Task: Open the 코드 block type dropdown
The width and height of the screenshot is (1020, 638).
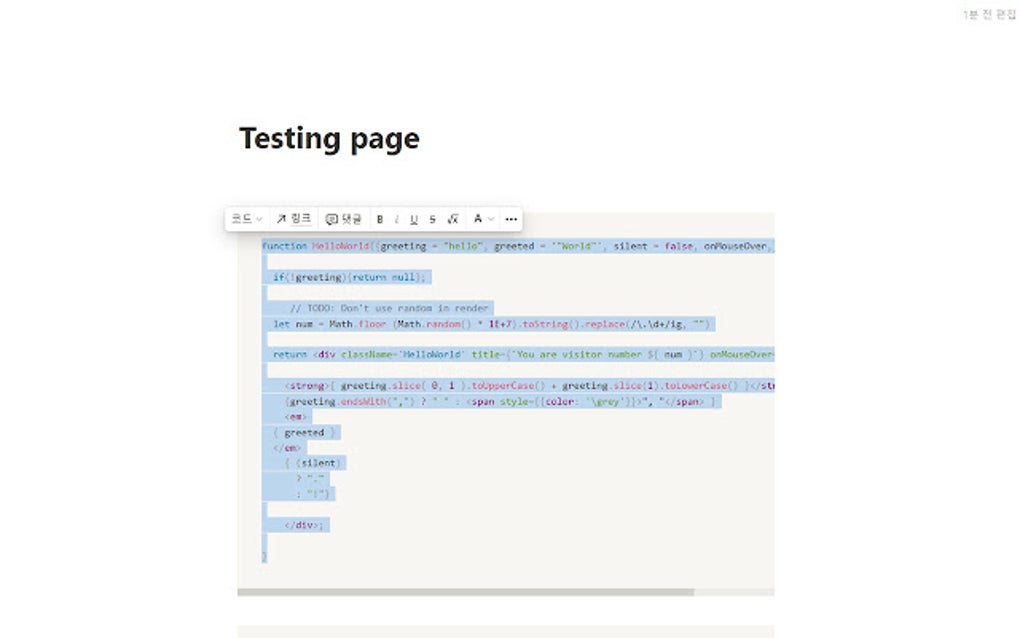Action: coord(247,219)
